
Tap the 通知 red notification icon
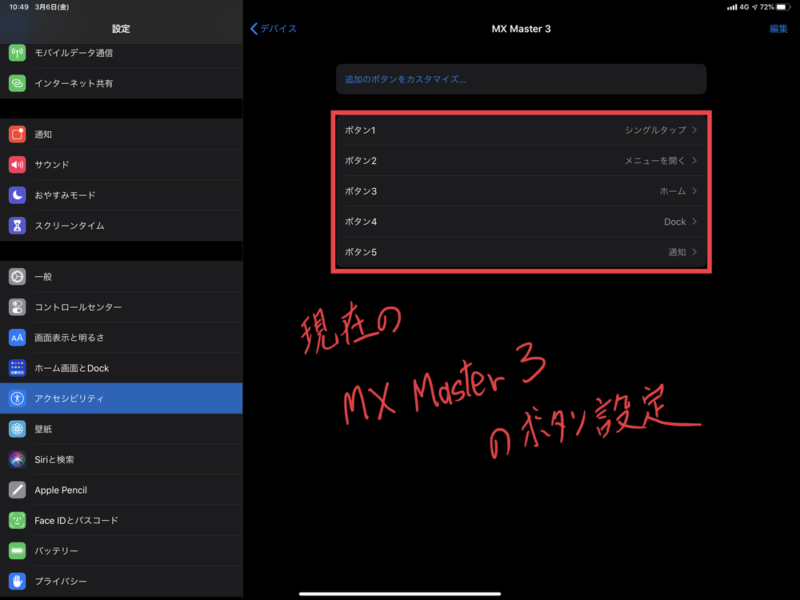[x=17, y=134]
